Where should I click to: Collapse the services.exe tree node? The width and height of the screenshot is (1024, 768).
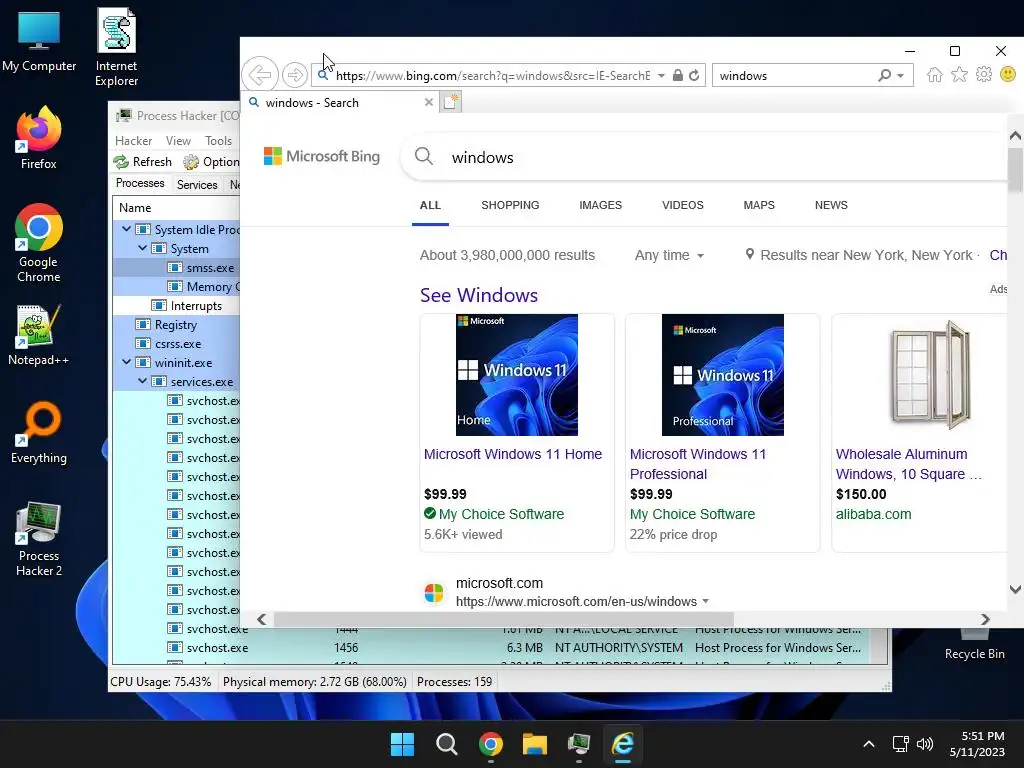(142, 381)
